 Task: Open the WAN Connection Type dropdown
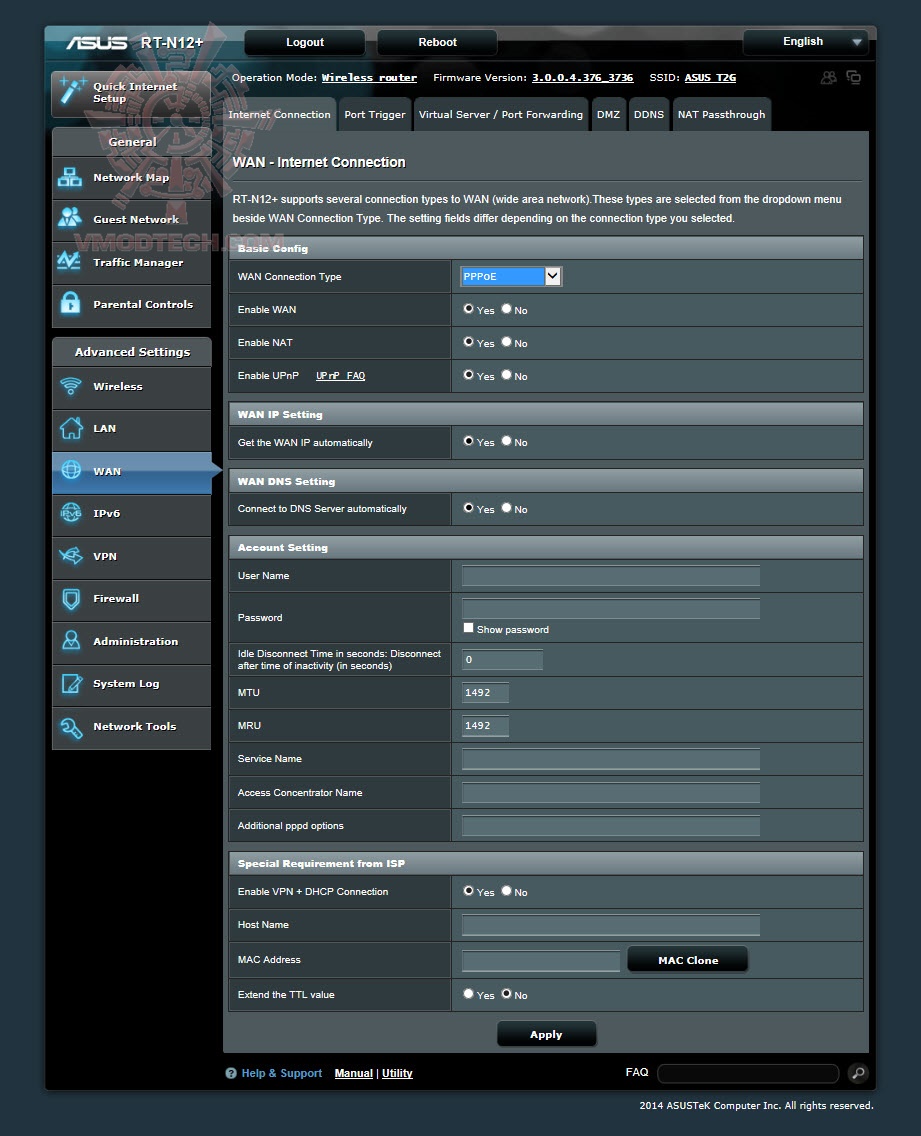pyautogui.click(x=511, y=276)
